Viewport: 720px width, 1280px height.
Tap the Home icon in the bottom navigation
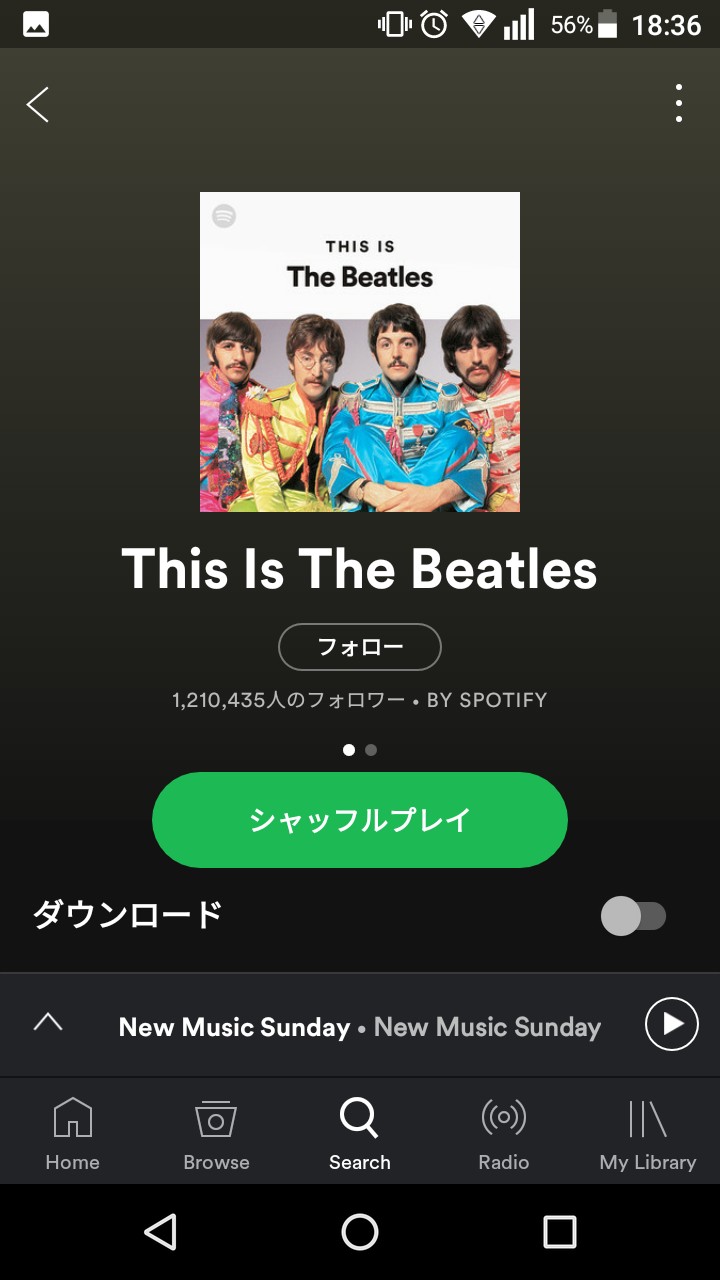point(72,1118)
